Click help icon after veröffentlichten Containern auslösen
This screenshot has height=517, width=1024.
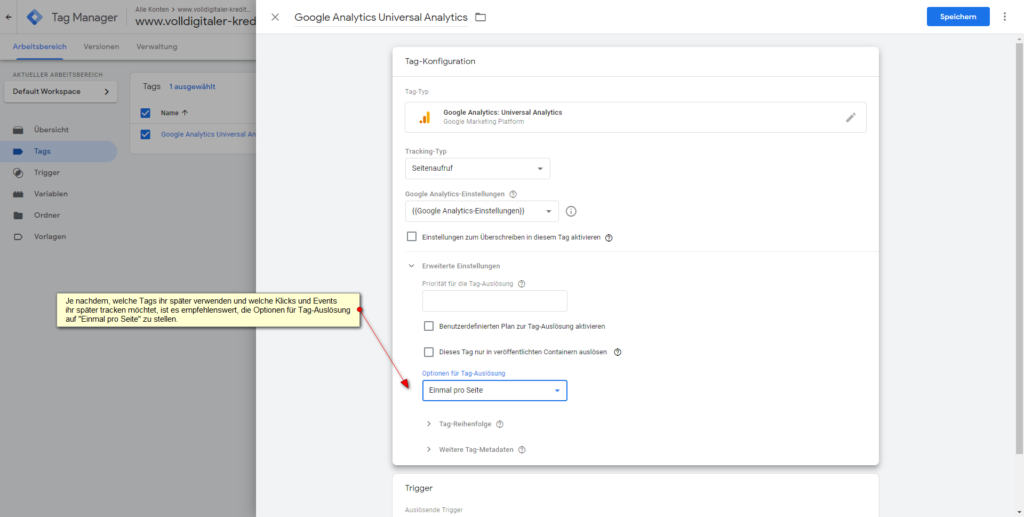click(x=617, y=352)
